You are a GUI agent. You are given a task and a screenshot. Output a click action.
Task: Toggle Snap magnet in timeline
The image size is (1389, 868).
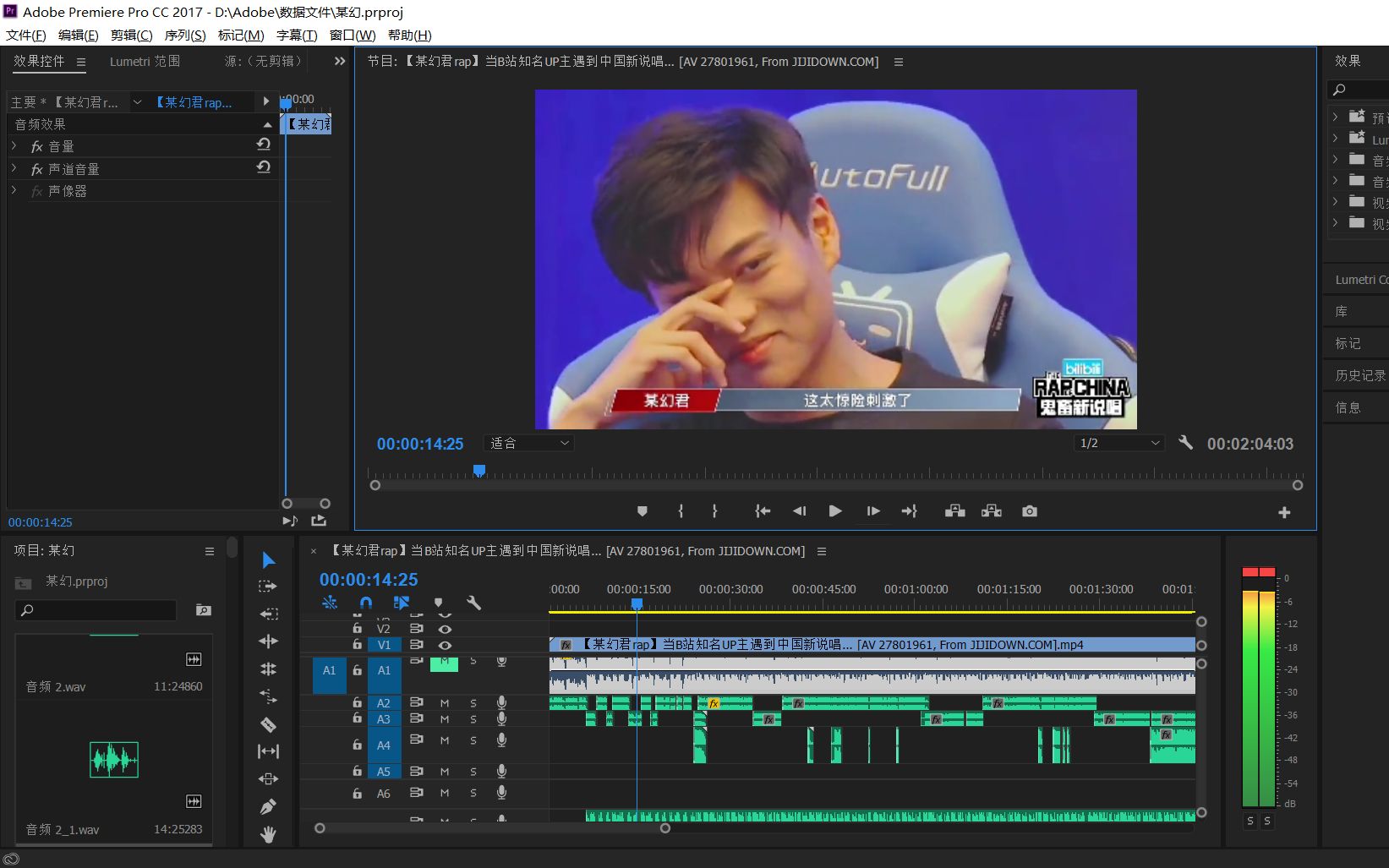point(365,603)
